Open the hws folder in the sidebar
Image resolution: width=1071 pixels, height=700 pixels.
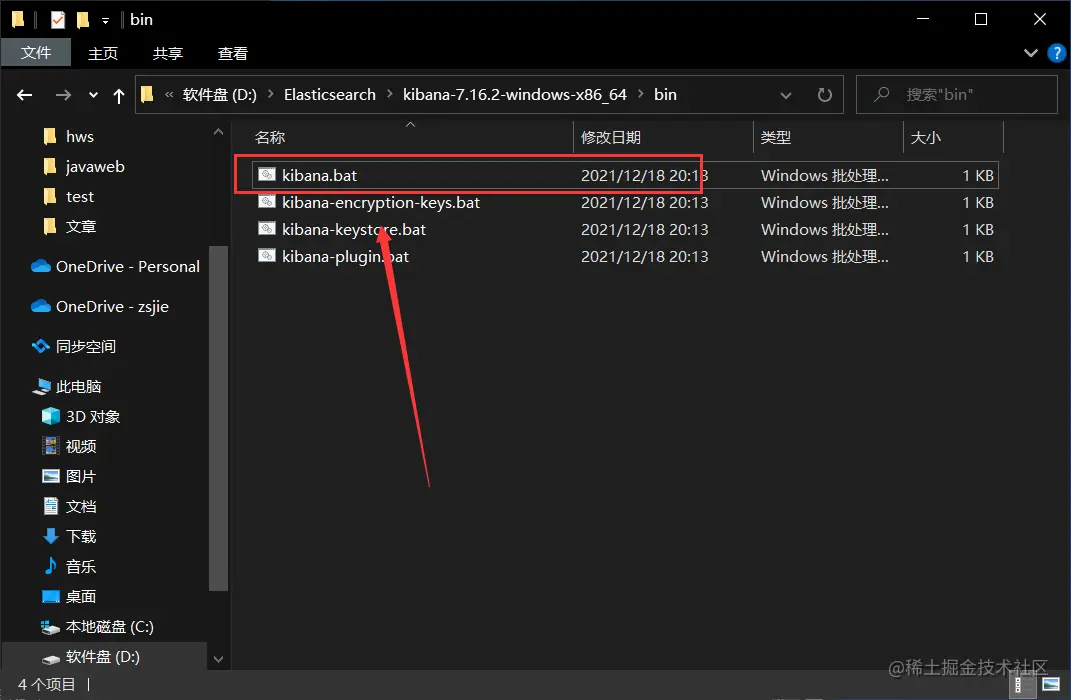tap(79, 137)
